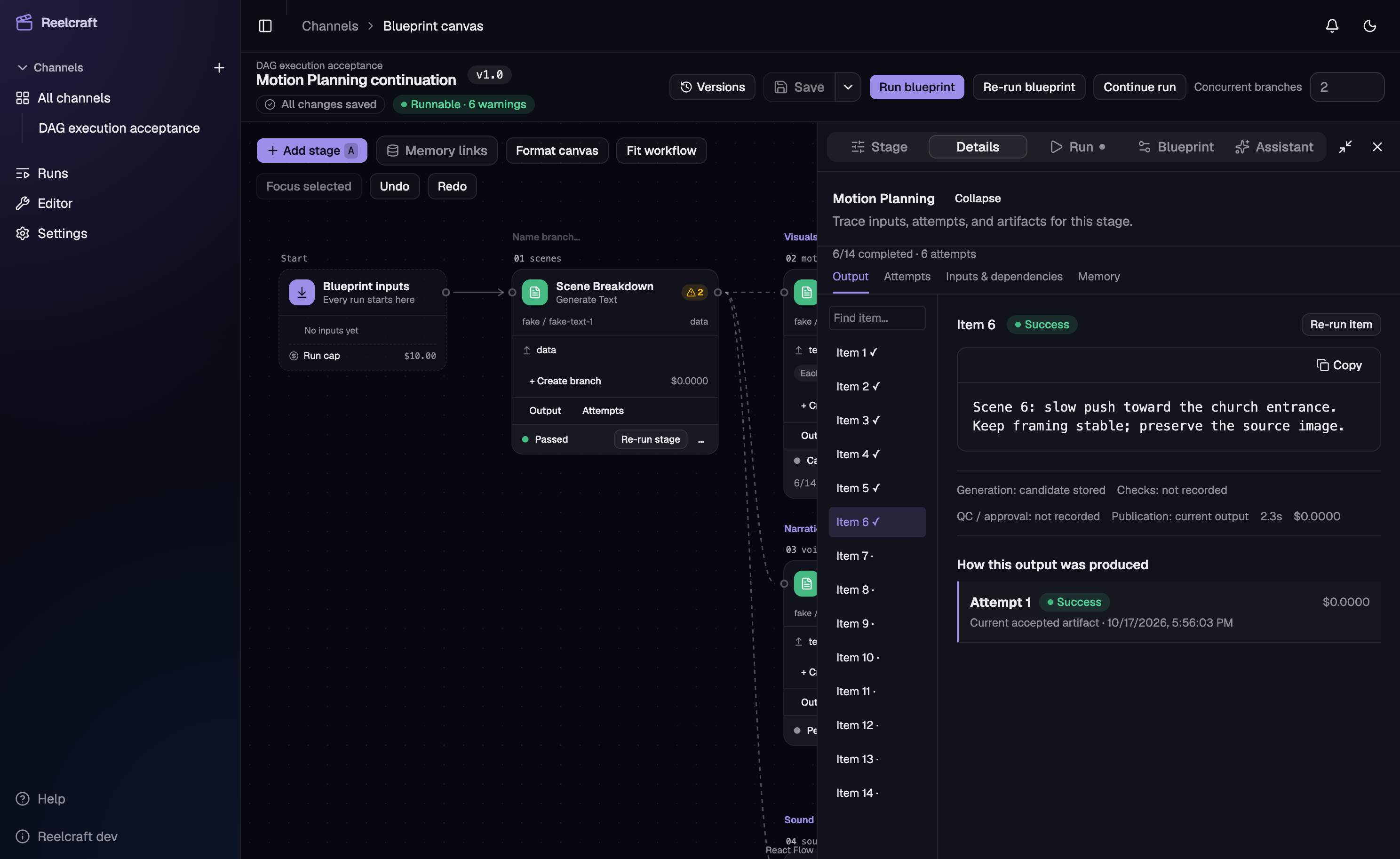
Task: Add a stage to canvas
Action: tap(311, 151)
